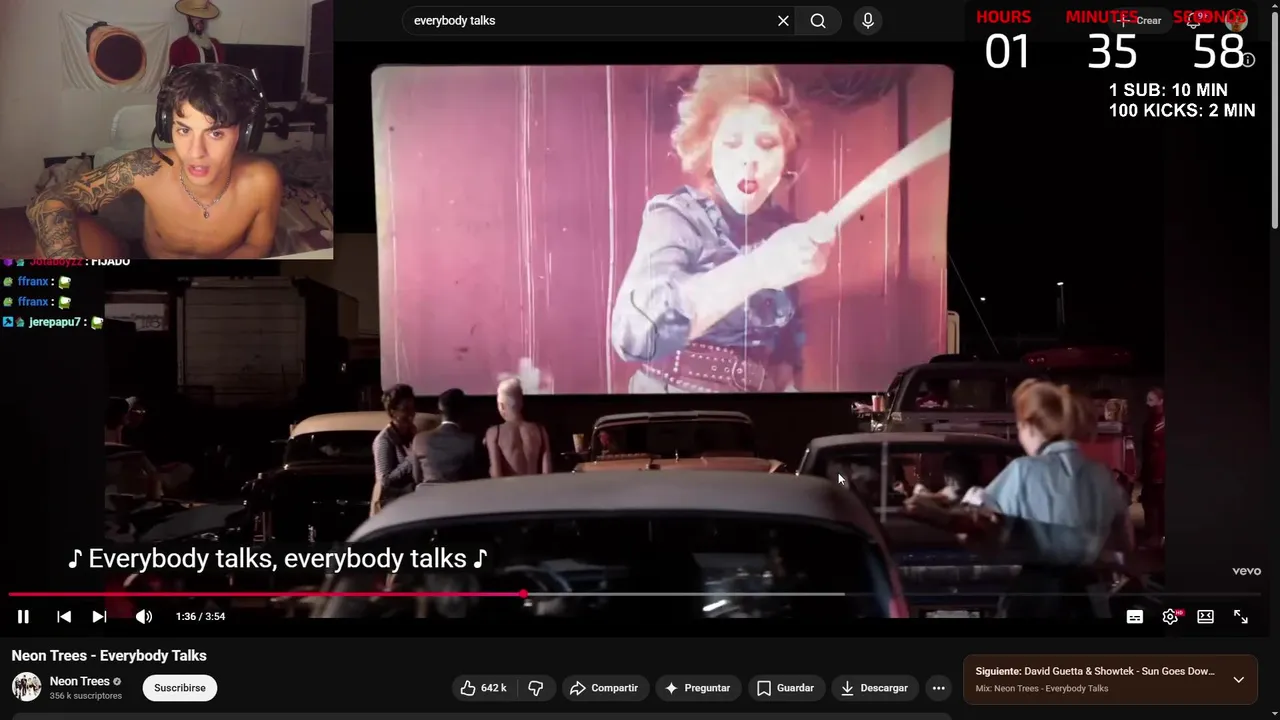Screen dimensions: 1280x720
Task: Click 'Mix: Neon Trees - Everybody Talks' text
Action: click(1042, 689)
